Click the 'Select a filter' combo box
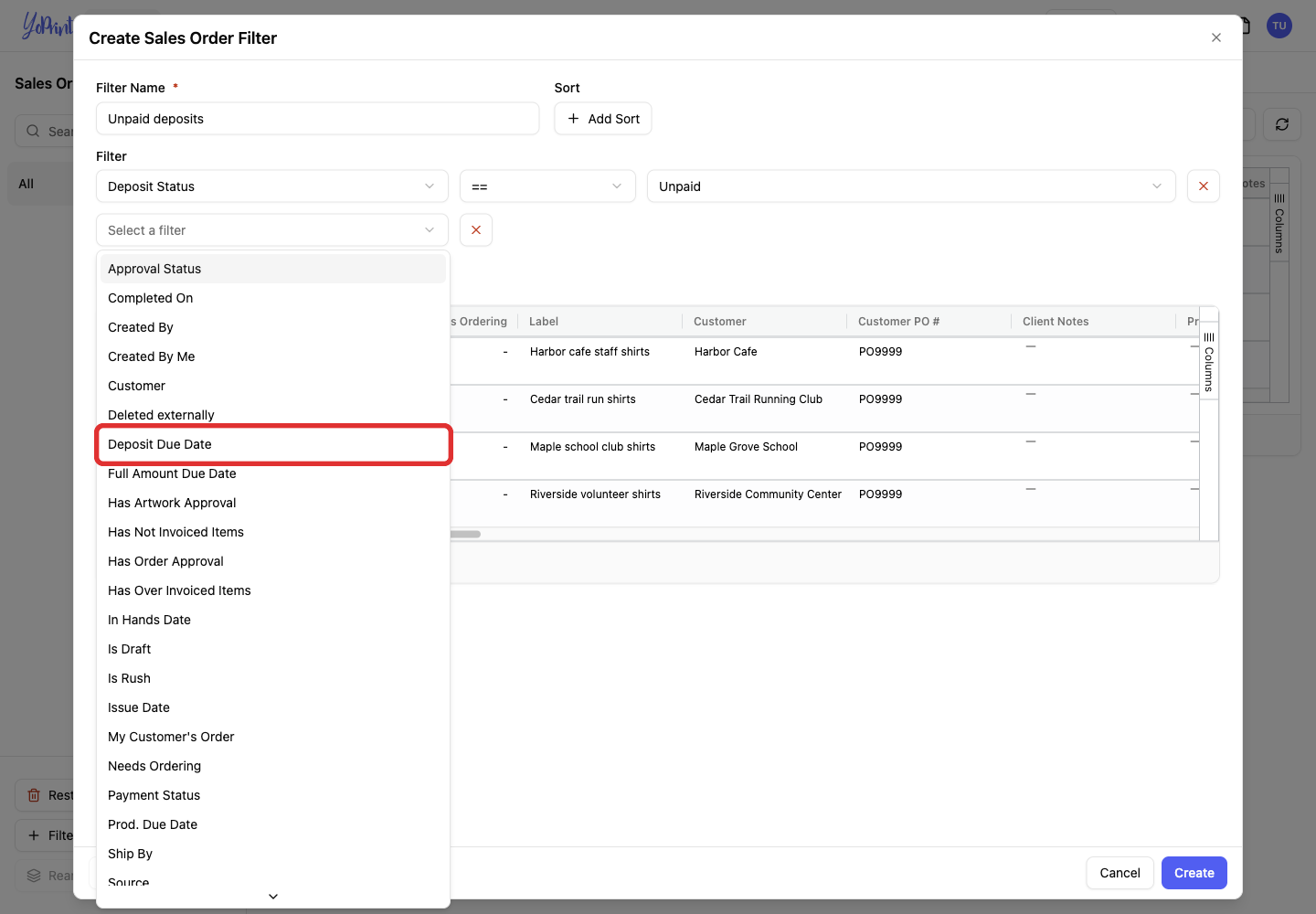 click(x=272, y=230)
